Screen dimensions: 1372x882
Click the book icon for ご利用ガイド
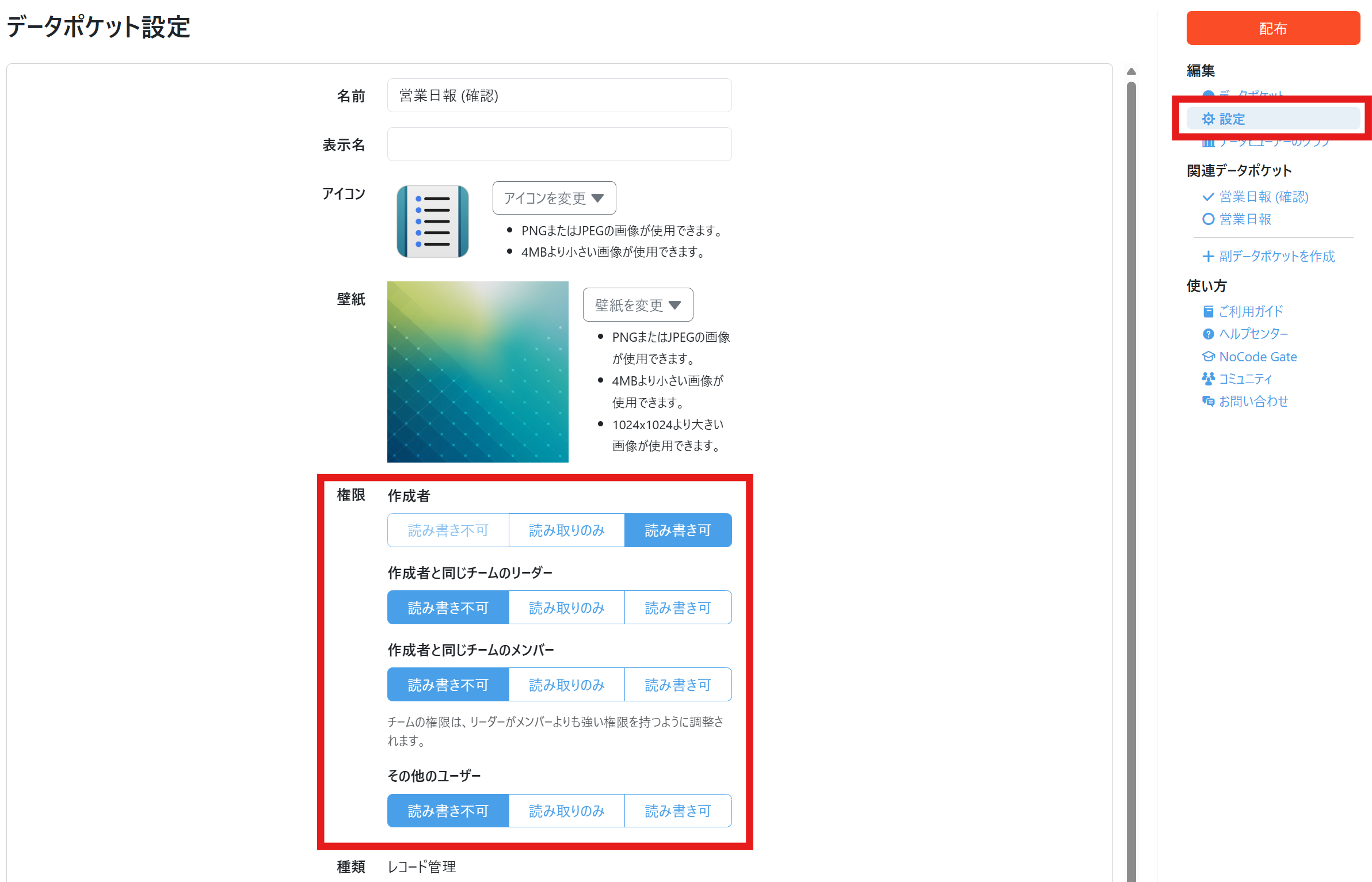tap(1208, 312)
